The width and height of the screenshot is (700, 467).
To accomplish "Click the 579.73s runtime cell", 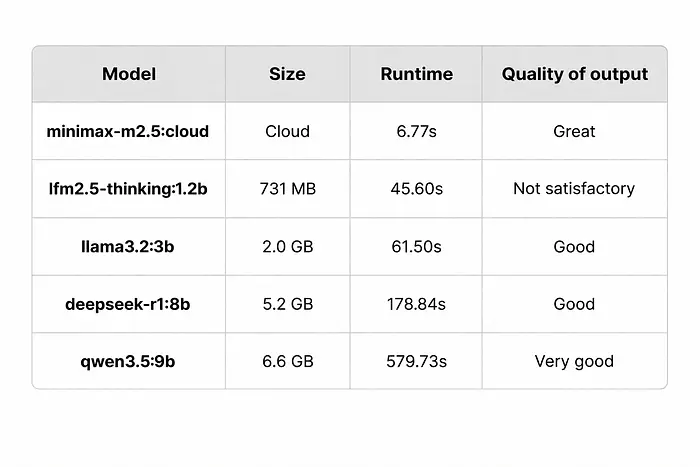I will [416, 361].
